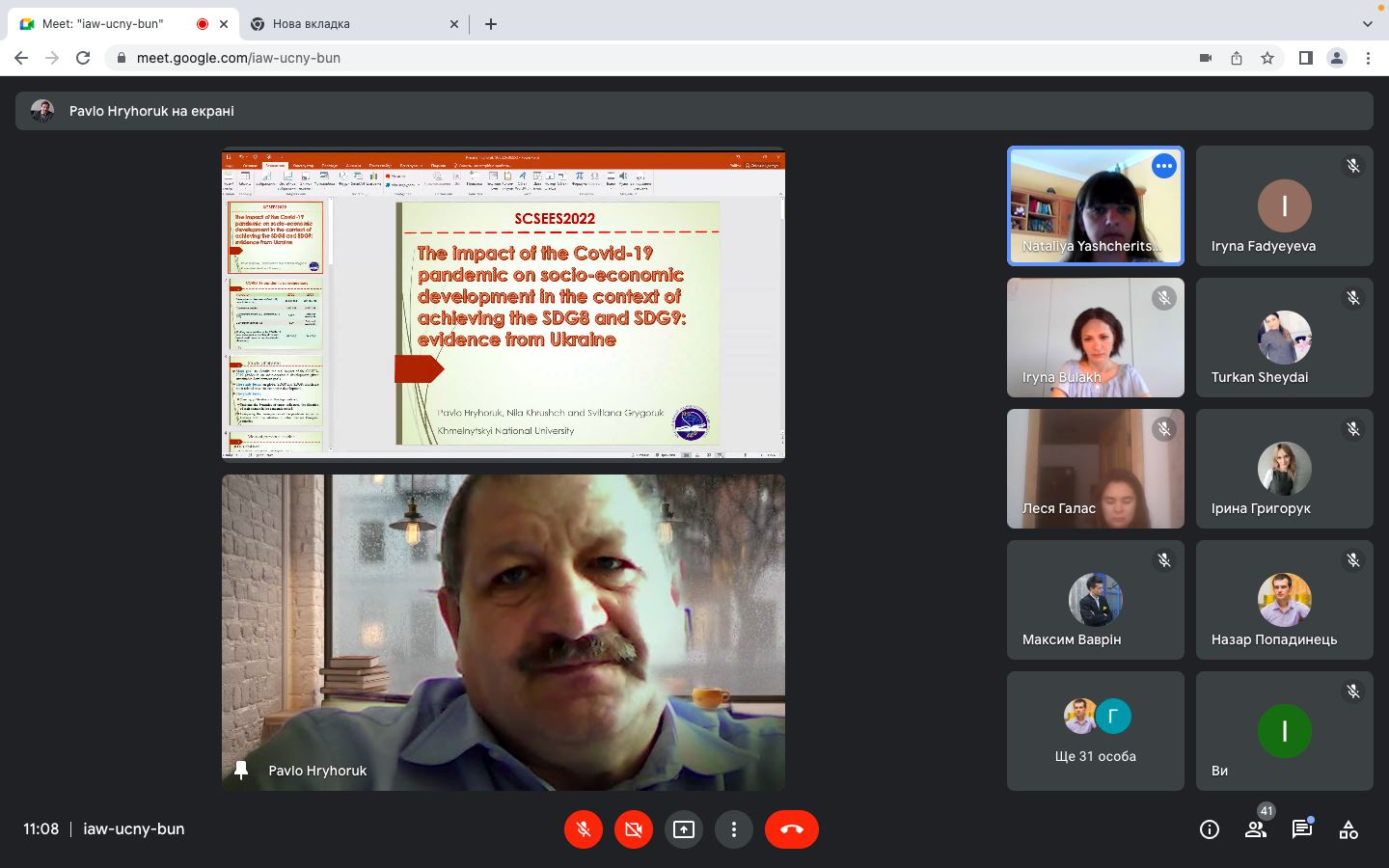
Task: Expand the Chrome tab search chevron
Action: [x=1367, y=24]
